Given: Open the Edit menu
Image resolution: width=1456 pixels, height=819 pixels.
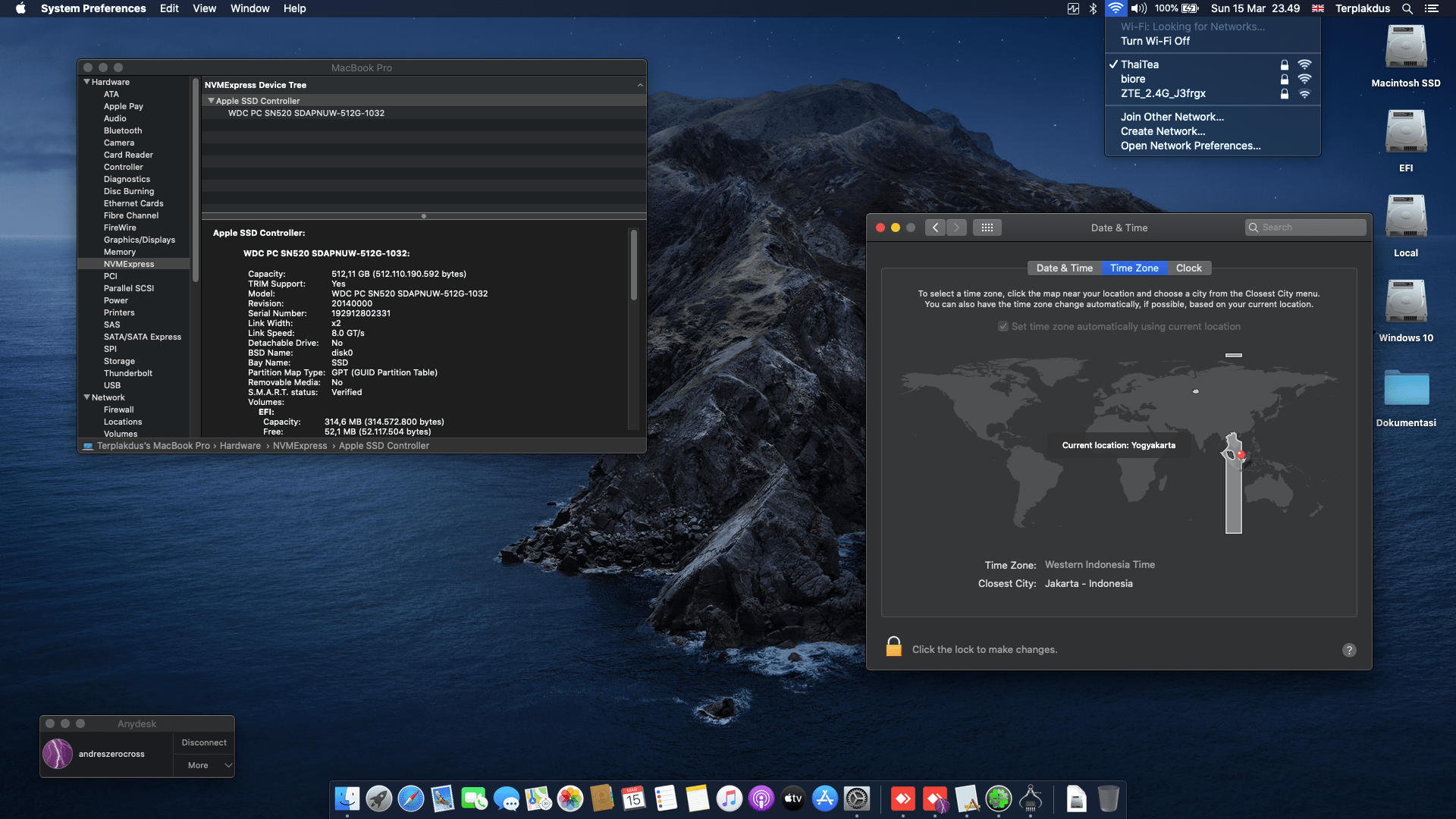Looking at the screenshot, I should [169, 8].
